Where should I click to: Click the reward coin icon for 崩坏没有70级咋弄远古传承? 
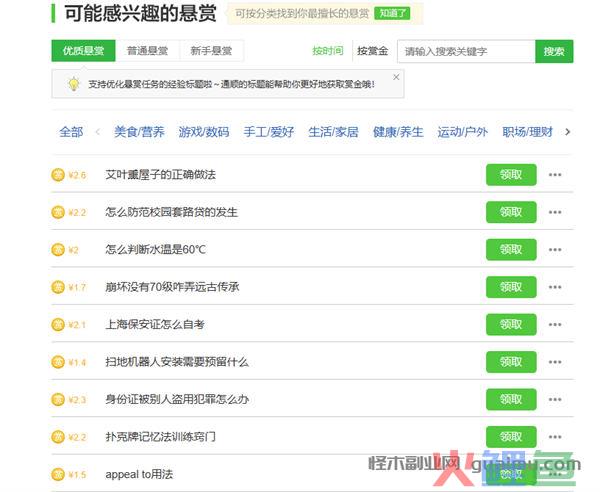coord(58,287)
